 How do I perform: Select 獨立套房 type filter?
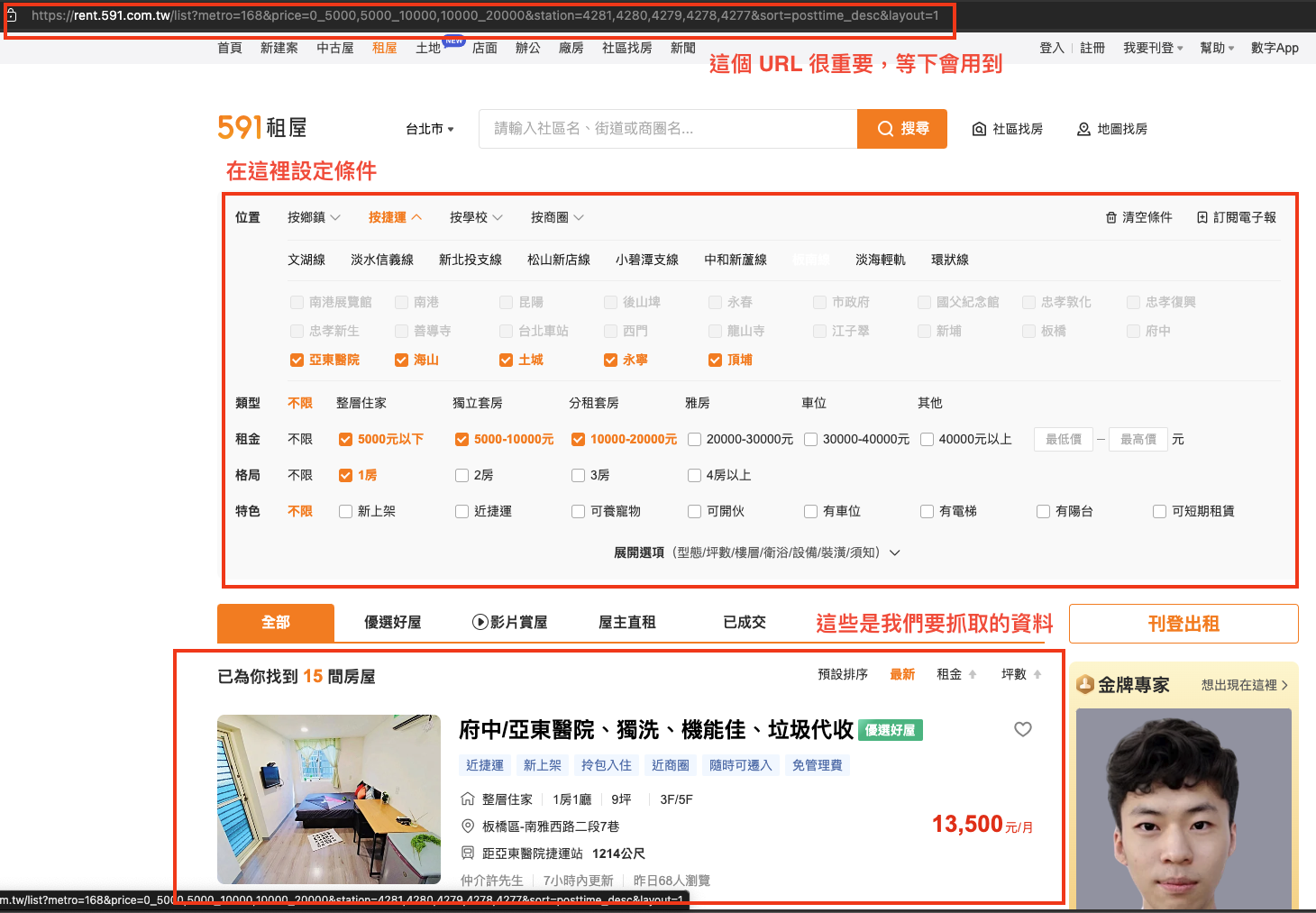pos(478,403)
